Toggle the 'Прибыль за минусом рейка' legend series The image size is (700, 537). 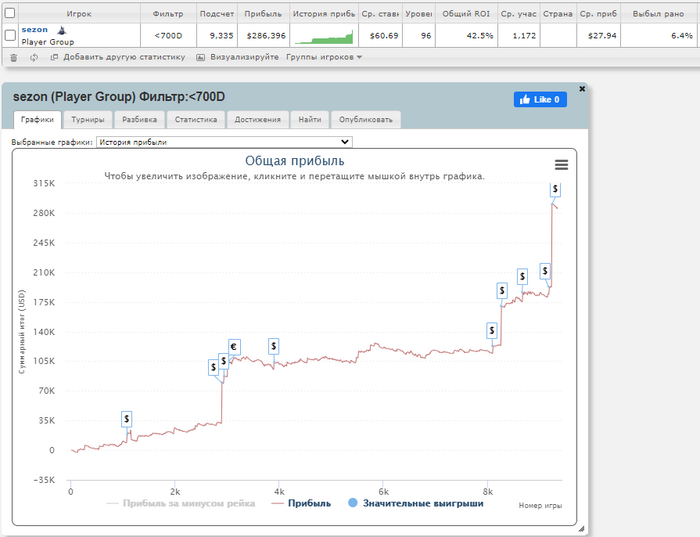pos(181,504)
